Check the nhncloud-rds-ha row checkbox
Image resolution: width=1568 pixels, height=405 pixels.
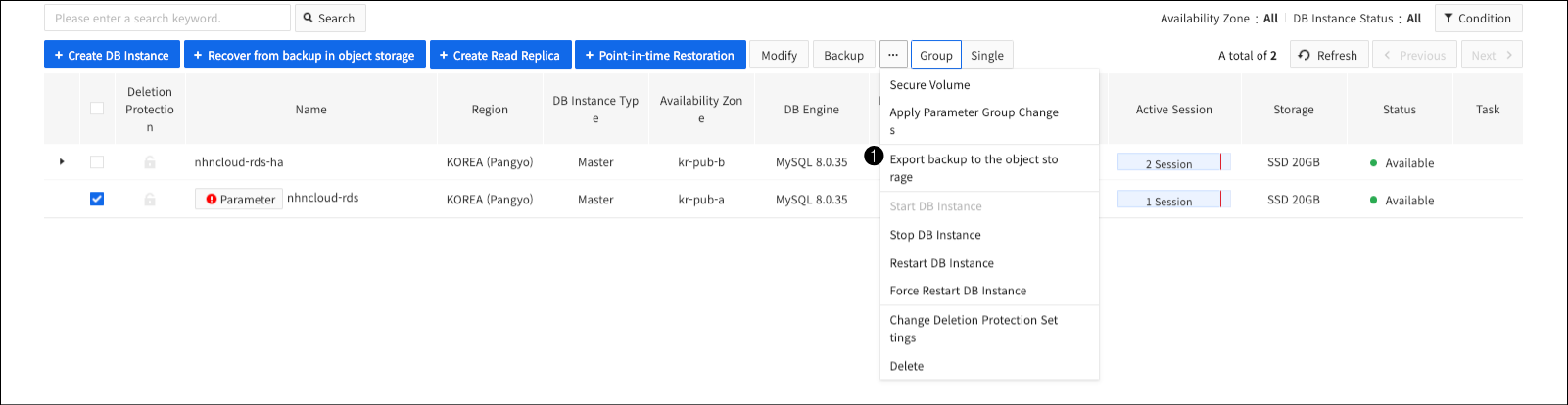[97, 162]
